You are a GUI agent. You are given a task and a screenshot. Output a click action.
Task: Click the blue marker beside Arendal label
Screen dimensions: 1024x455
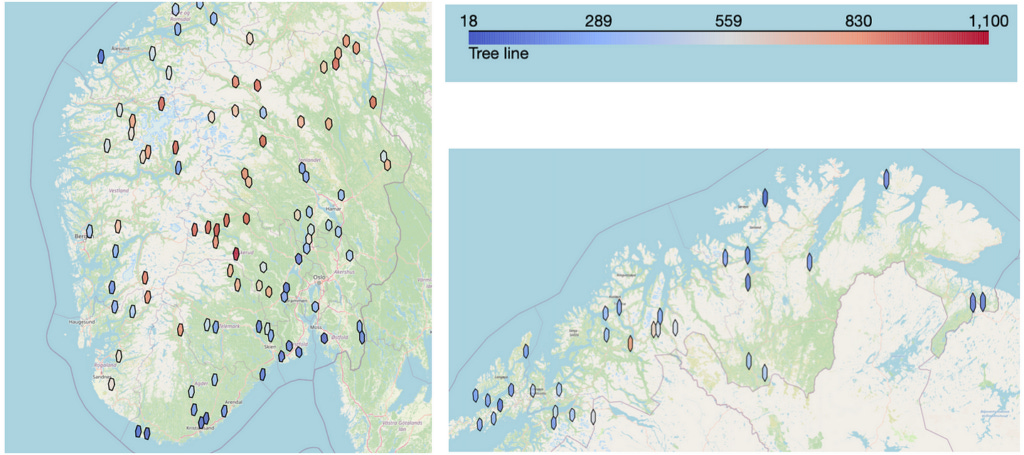click(x=224, y=411)
